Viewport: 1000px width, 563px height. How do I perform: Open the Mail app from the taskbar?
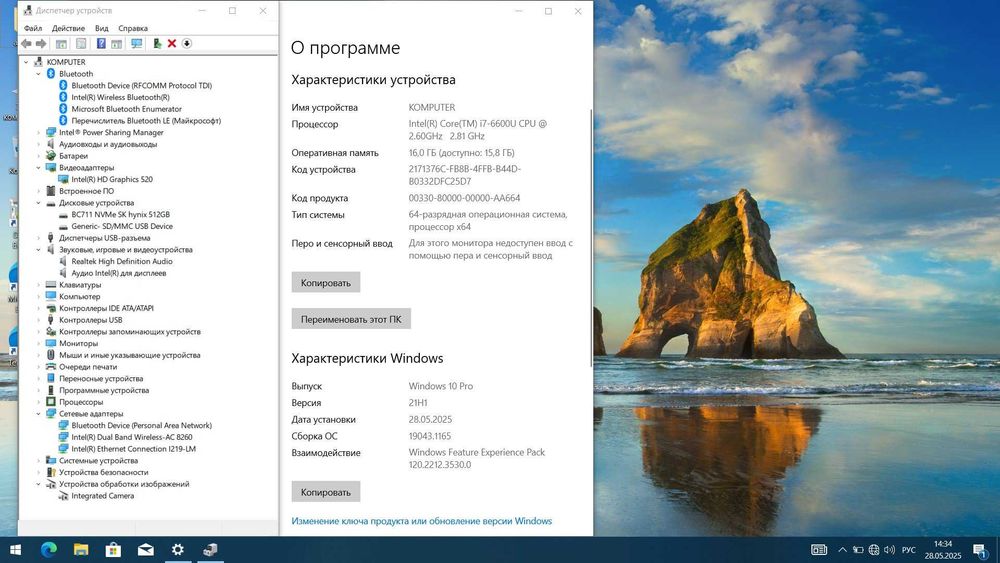tap(145, 550)
